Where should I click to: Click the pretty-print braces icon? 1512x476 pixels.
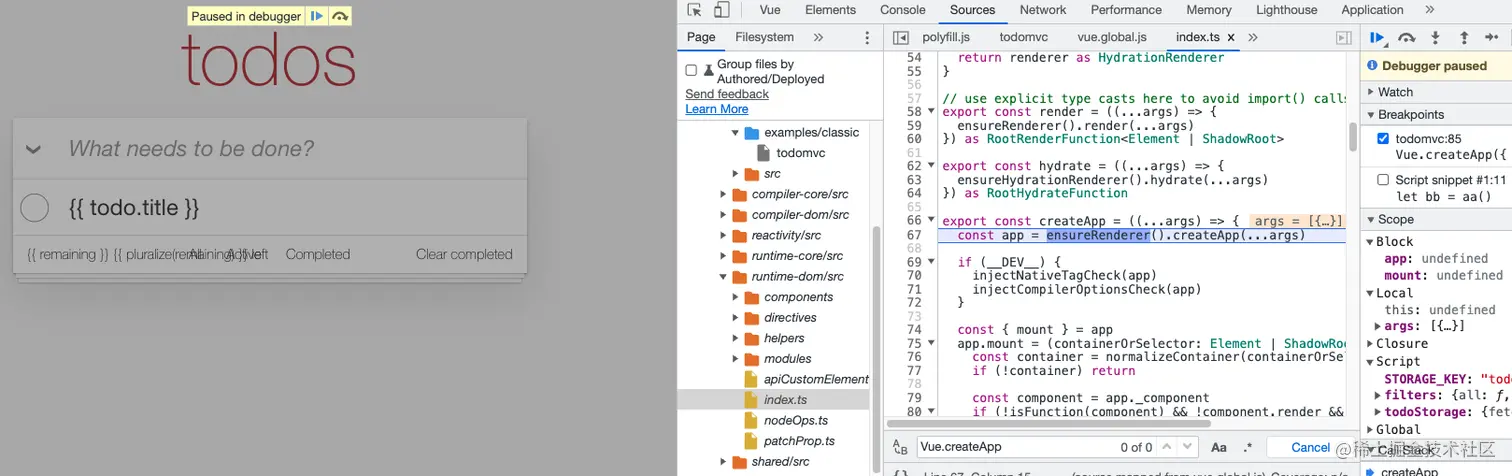click(900, 472)
